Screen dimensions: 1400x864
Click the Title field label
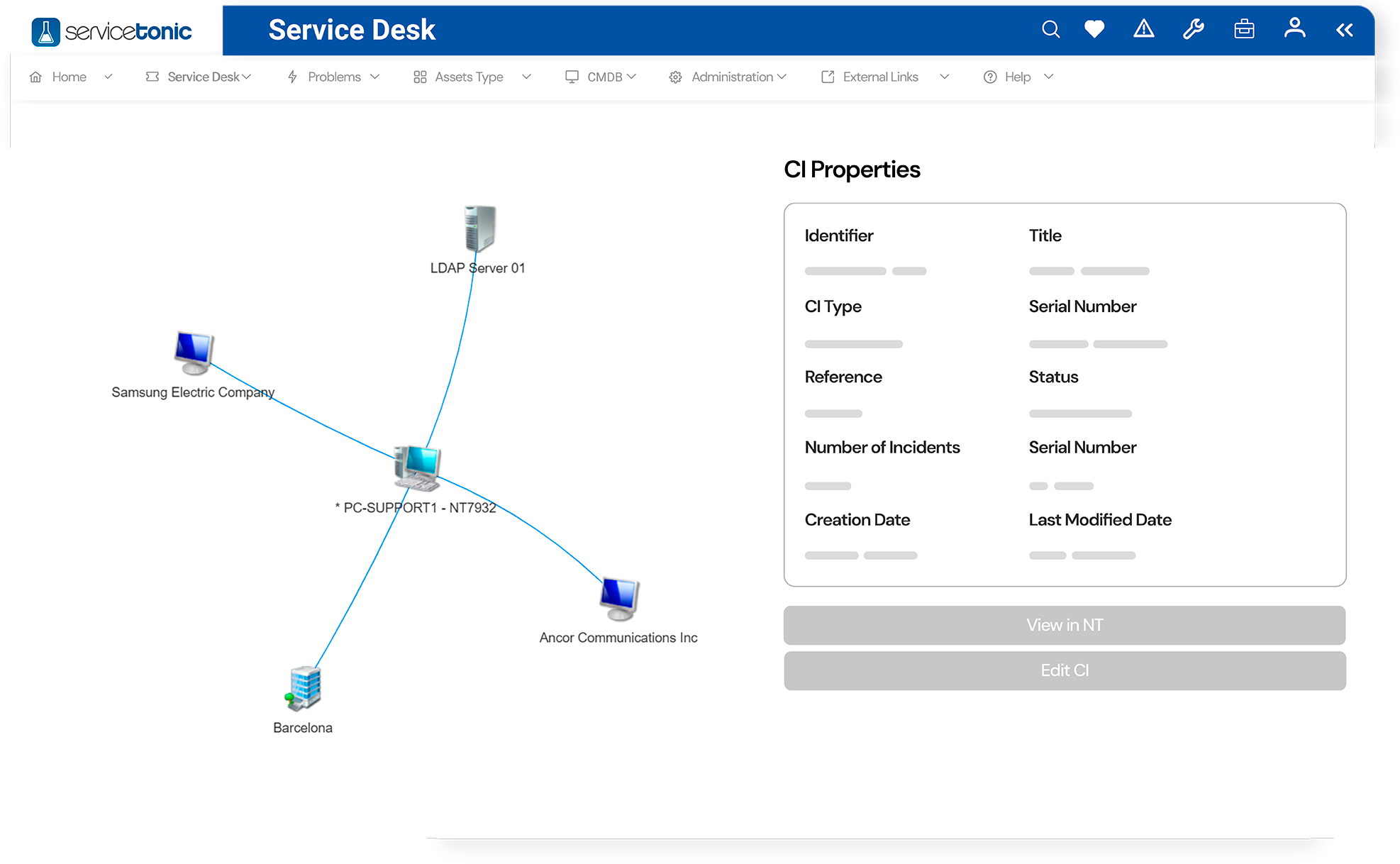coord(1045,236)
